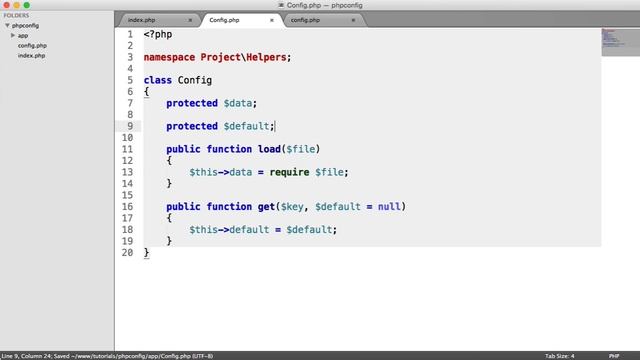Click the class keyword
The height and width of the screenshot is (360, 640).
coord(158,80)
